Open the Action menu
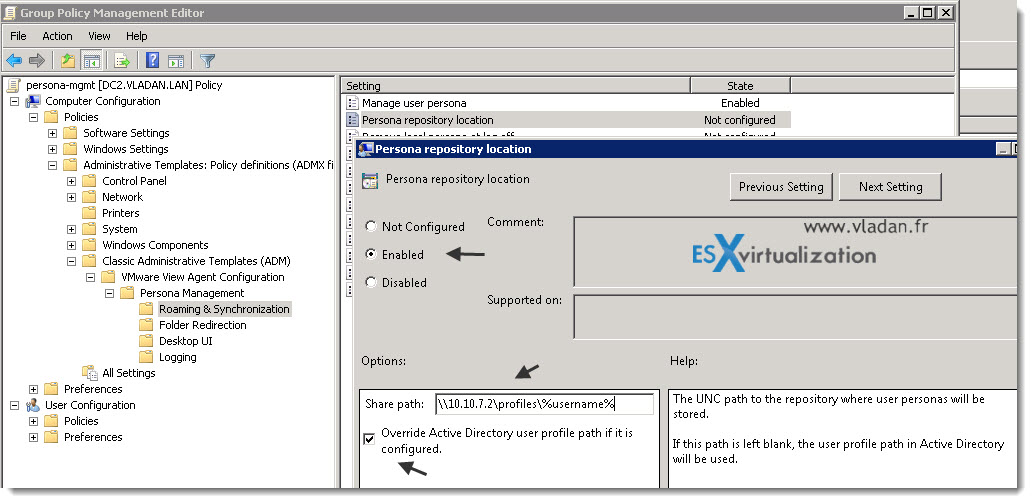This screenshot has height=503, width=1032. tap(57, 36)
